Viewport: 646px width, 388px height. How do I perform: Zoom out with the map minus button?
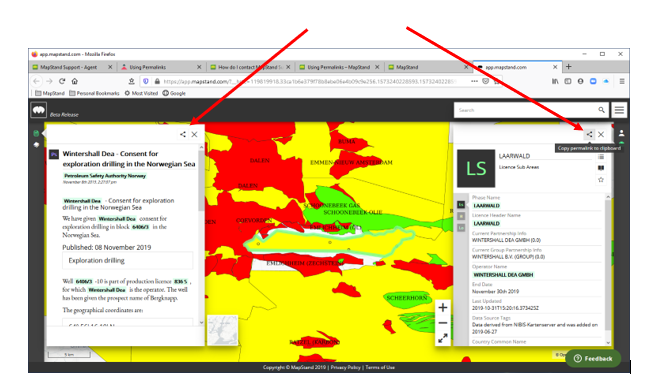[x=443, y=323]
